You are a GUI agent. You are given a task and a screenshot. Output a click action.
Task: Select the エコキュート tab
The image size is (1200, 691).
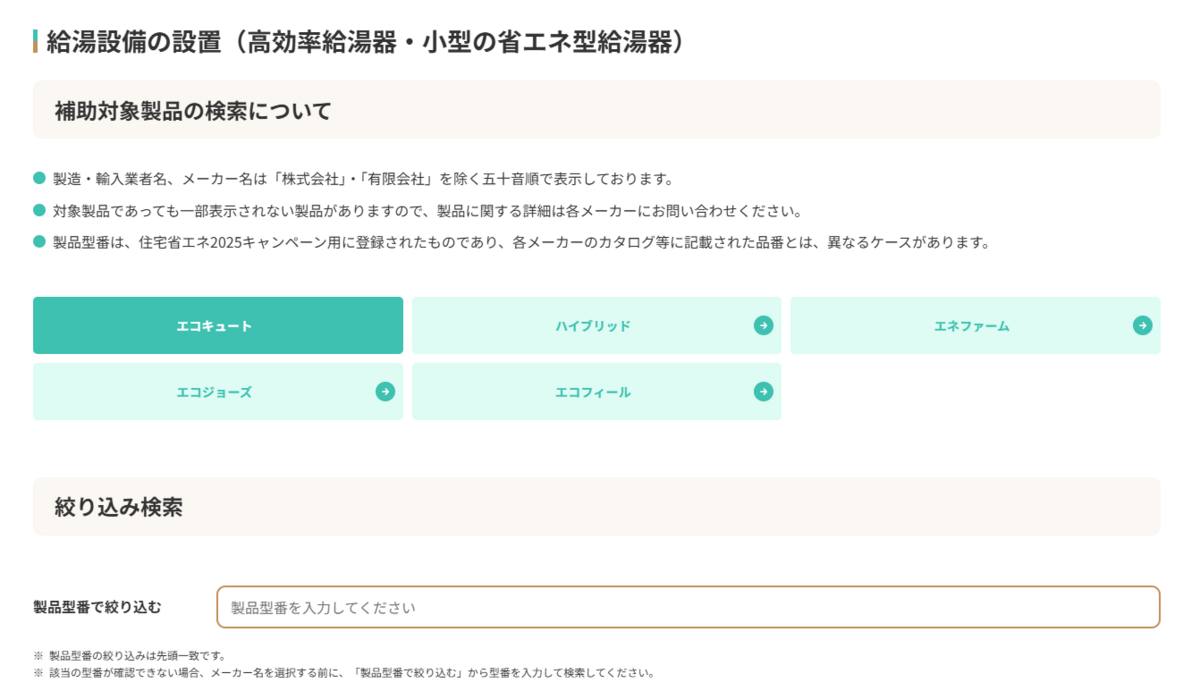[218, 325]
